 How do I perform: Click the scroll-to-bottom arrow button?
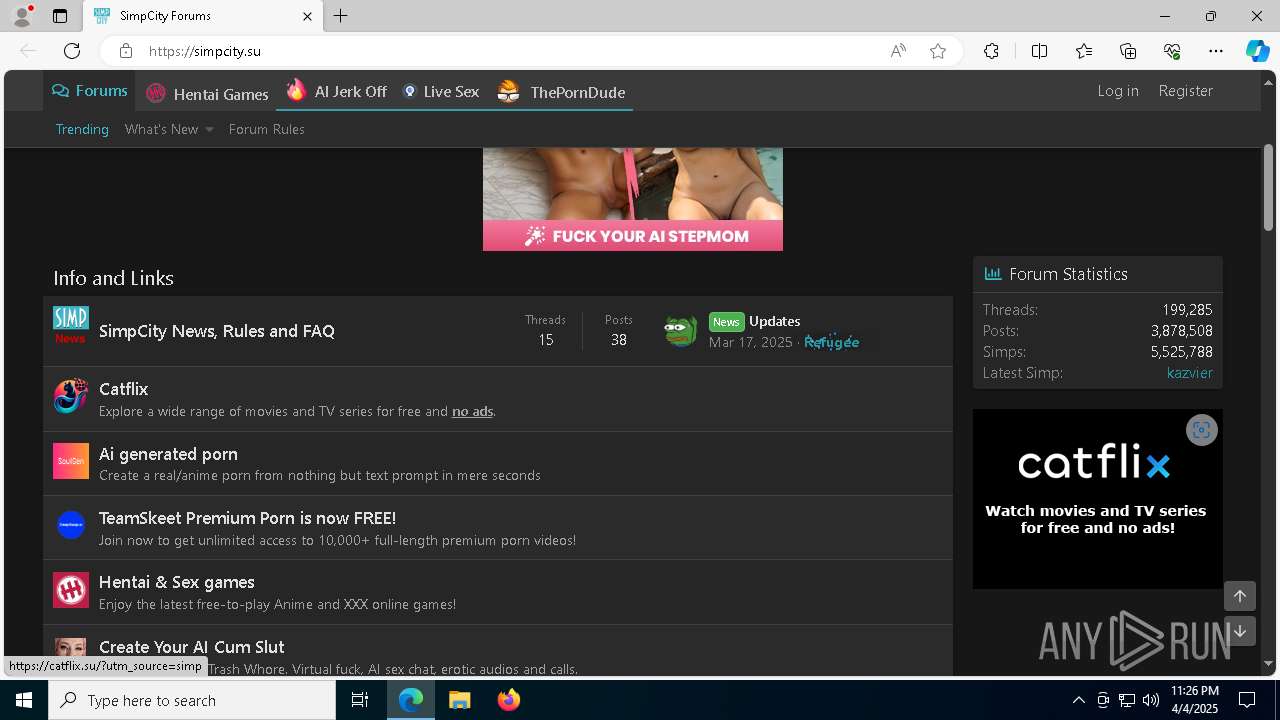coord(1240,631)
